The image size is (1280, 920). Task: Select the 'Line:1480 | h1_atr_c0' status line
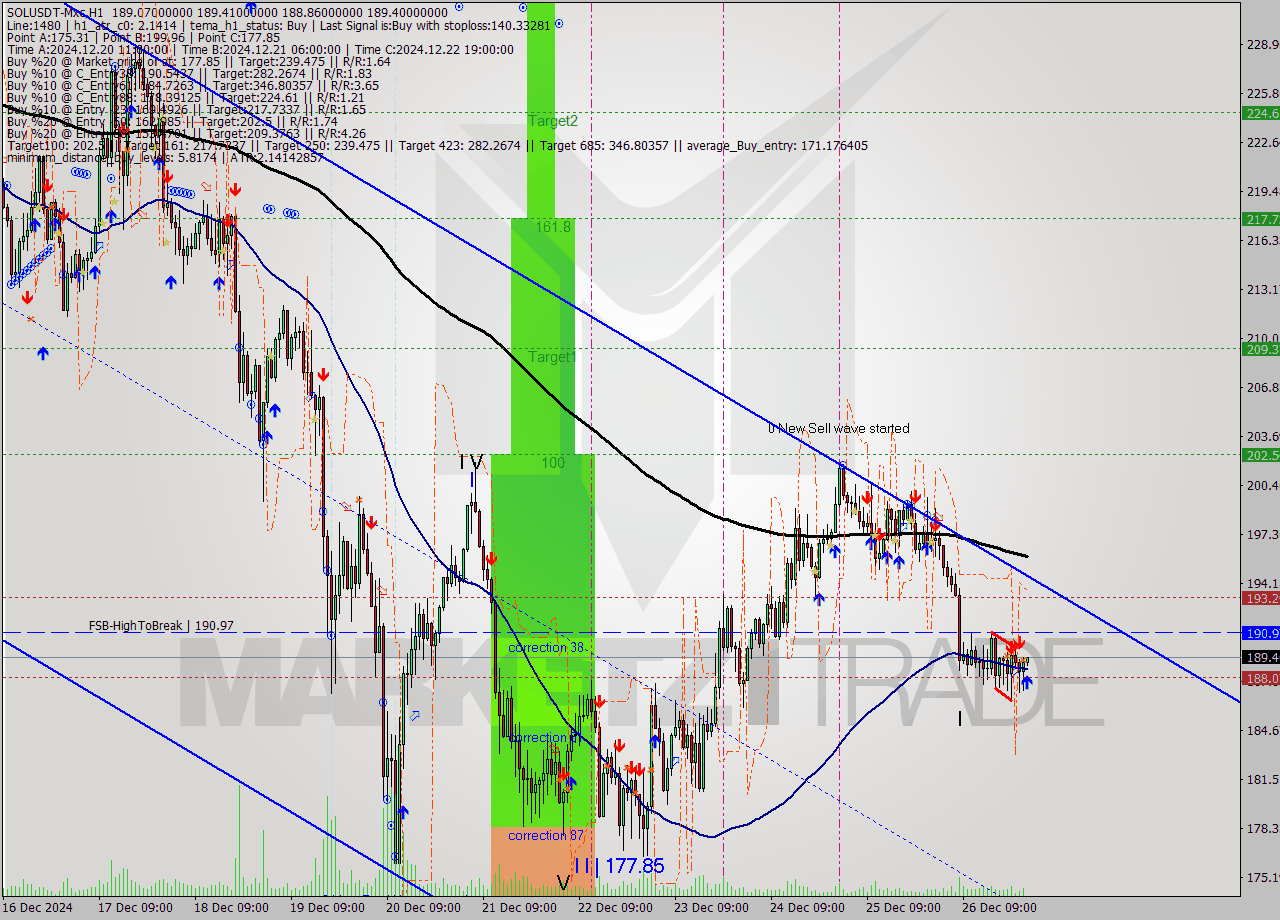click(278, 25)
